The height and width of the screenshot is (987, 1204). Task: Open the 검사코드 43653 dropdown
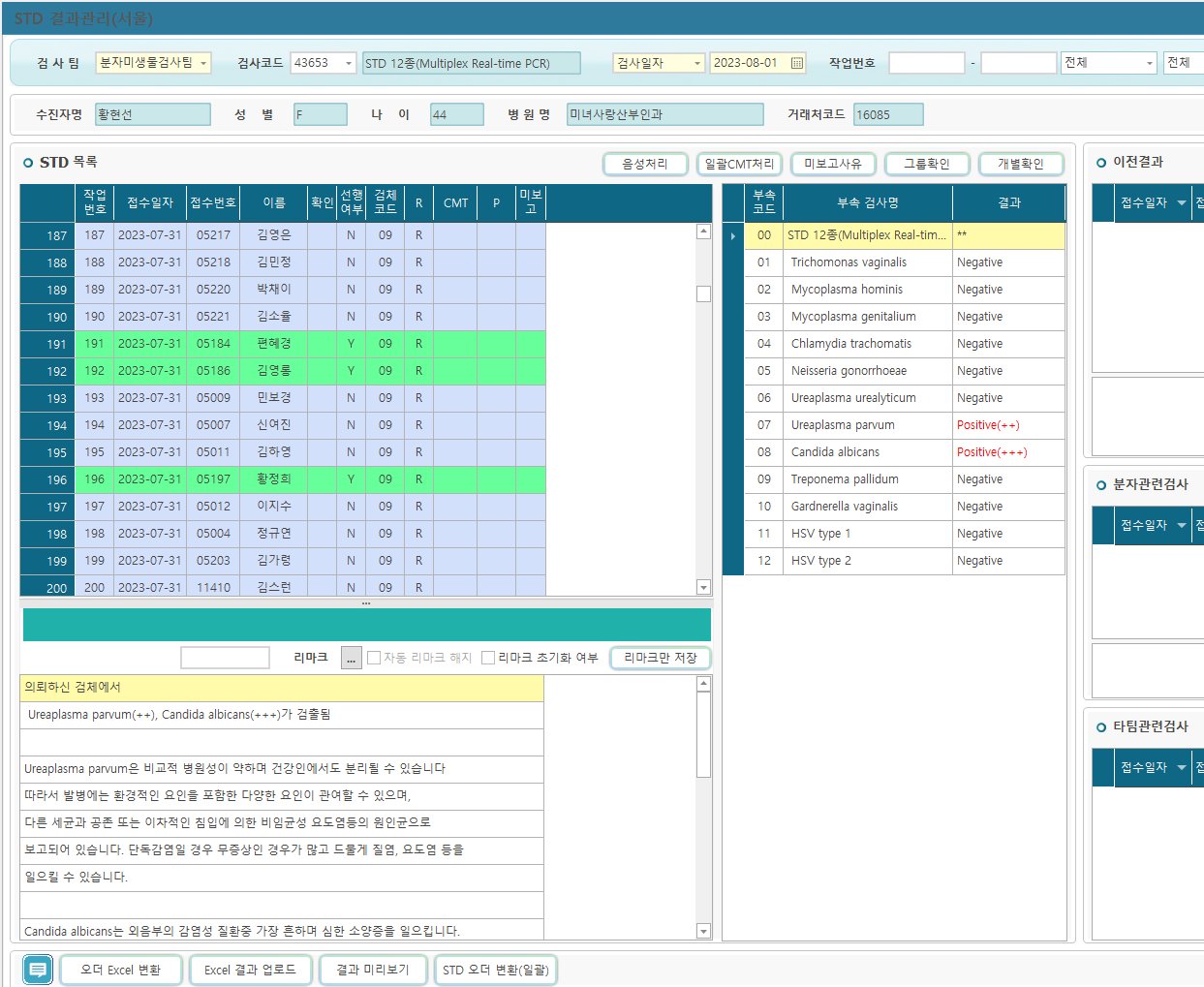click(x=349, y=63)
